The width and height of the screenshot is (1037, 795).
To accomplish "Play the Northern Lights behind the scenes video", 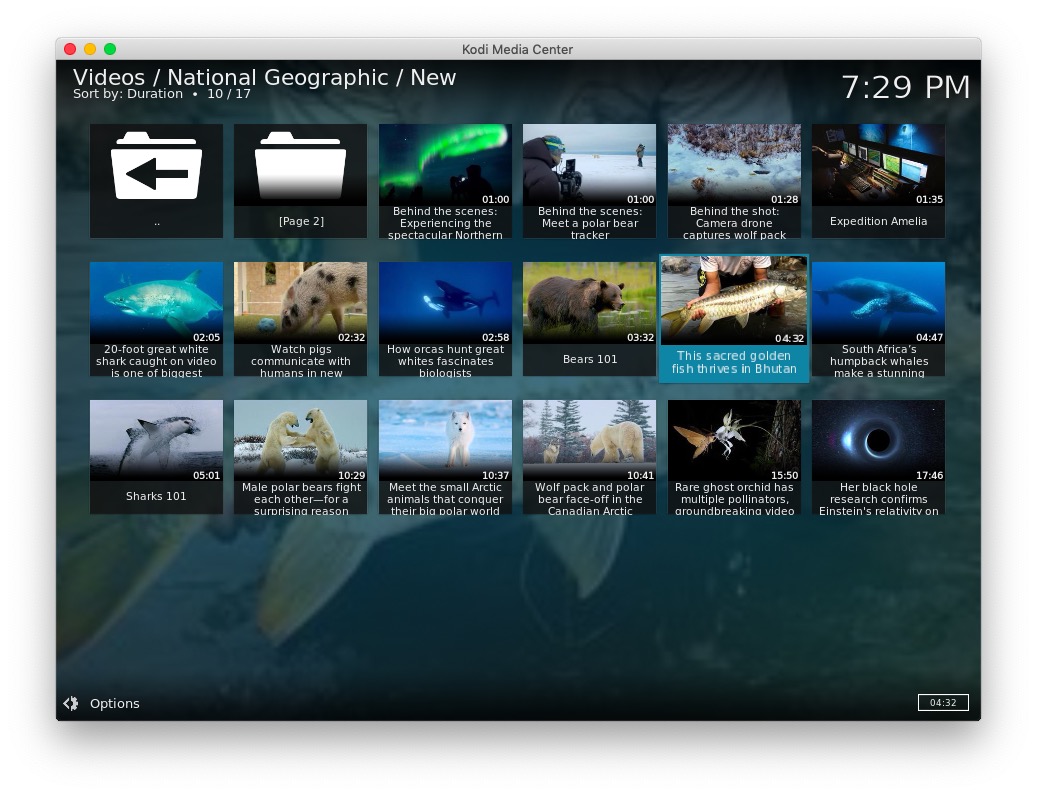I will click(x=445, y=167).
